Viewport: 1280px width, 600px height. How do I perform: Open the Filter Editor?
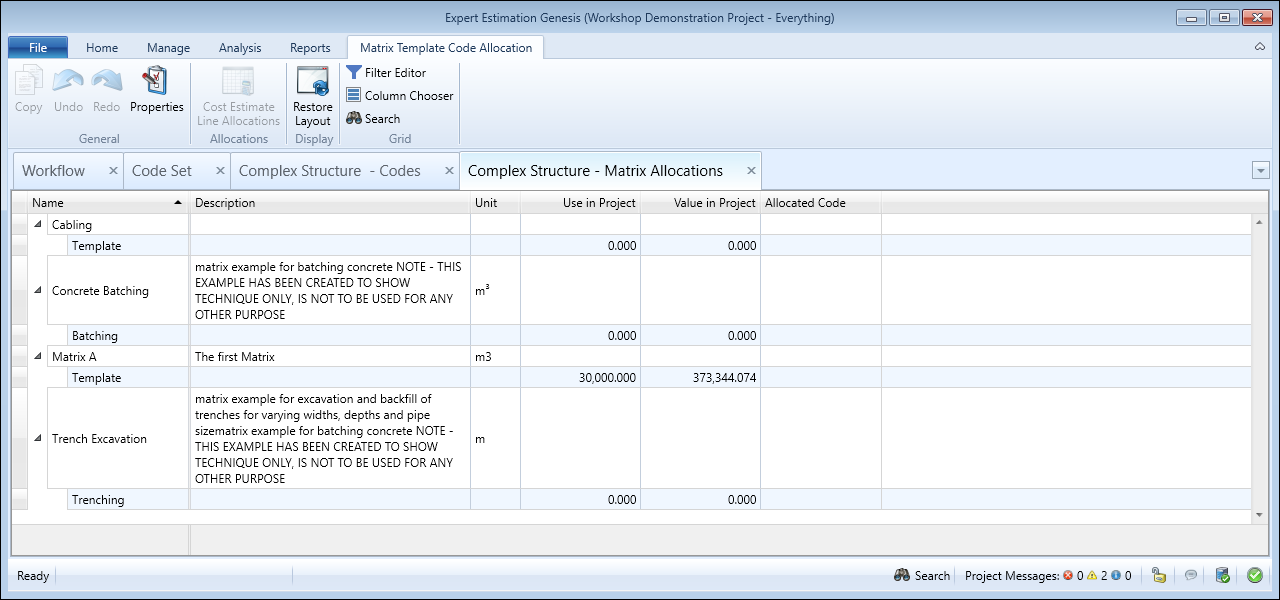click(x=386, y=73)
